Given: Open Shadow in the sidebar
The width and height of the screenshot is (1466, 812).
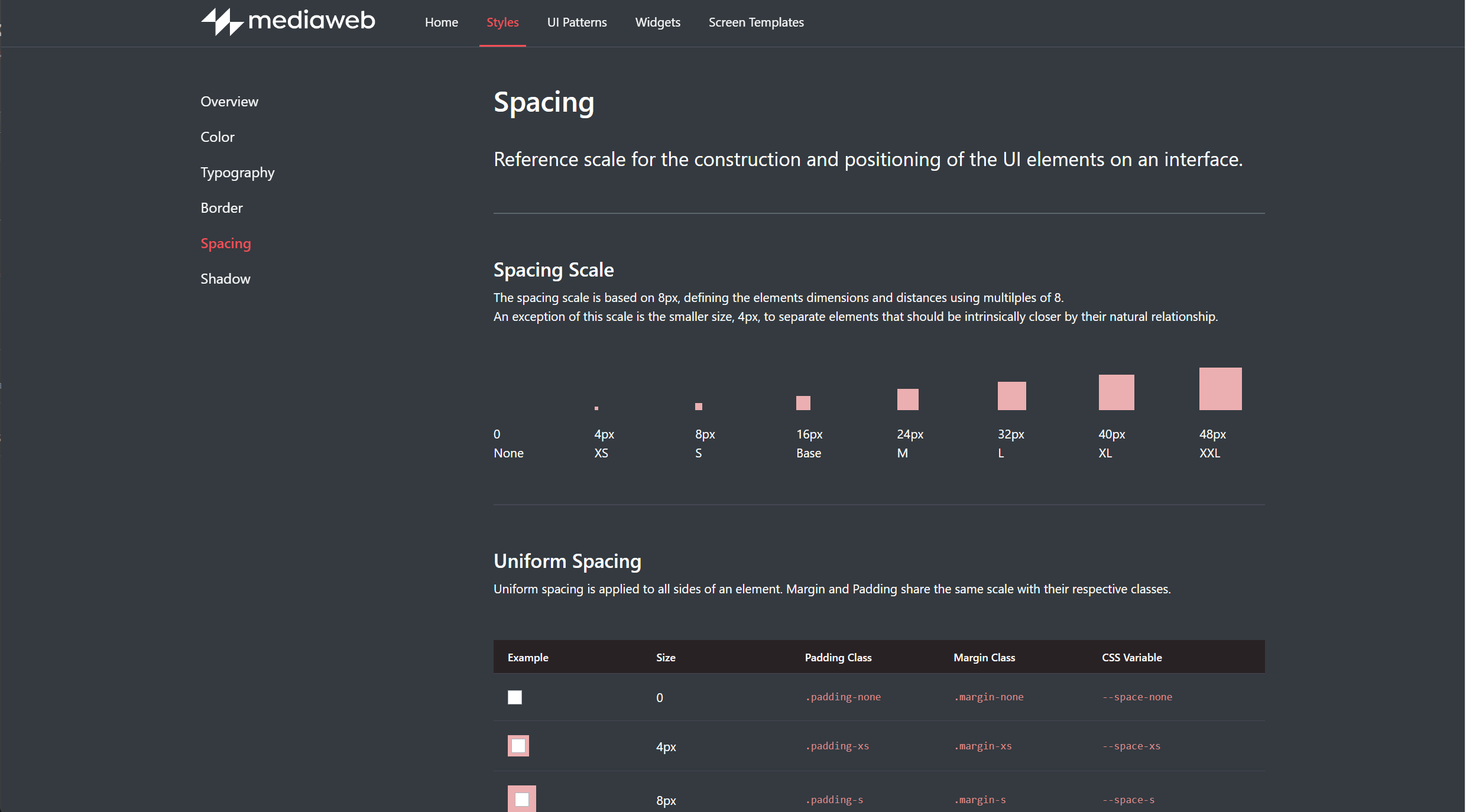Looking at the screenshot, I should click(225, 279).
